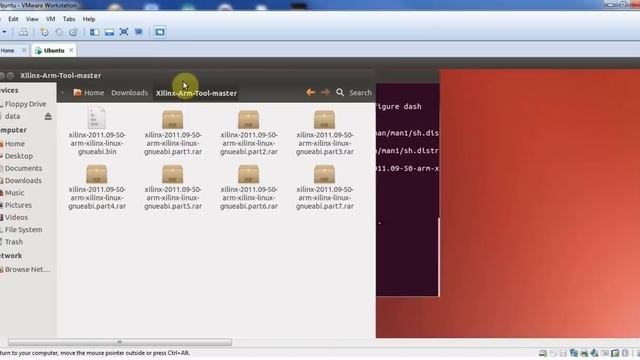Select the gnueabi.part7.rar archive
This screenshot has width=640, height=360.
coord(324,187)
